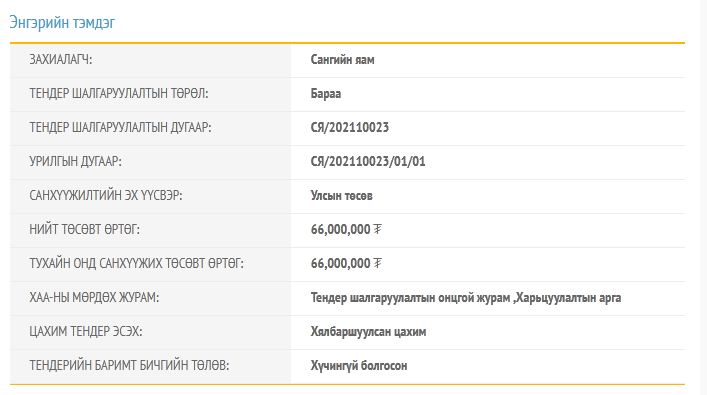
Task: Select tender number СЯ/202110023
Action: 349,128
